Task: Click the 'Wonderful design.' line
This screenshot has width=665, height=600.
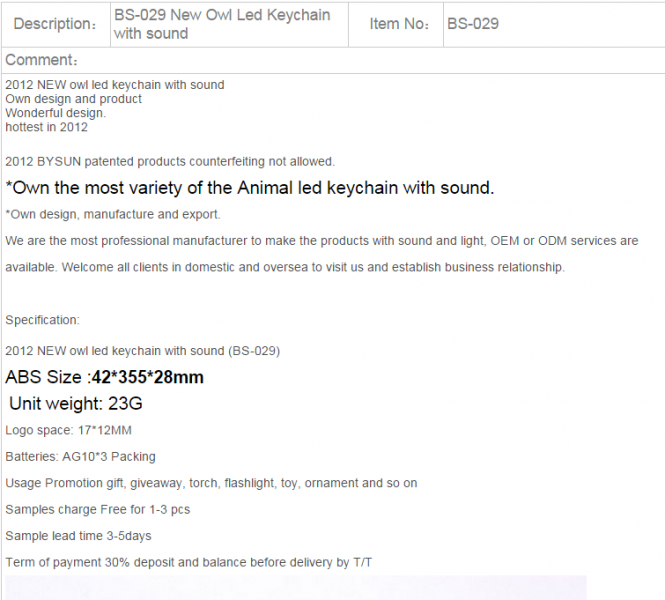Action: click(x=56, y=113)
